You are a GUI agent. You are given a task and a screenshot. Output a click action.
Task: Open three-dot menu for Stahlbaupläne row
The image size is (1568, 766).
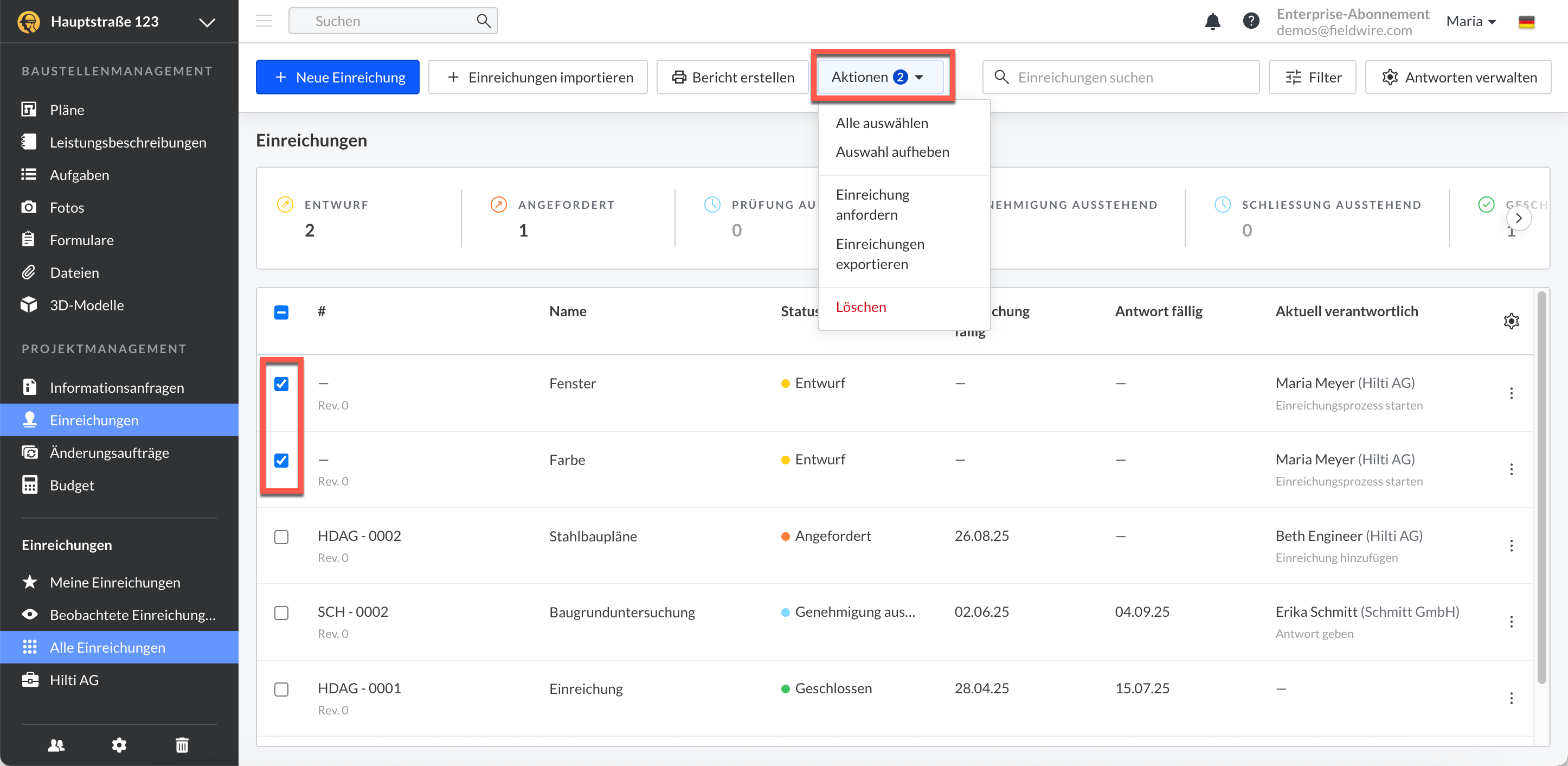coord(1511,546)
